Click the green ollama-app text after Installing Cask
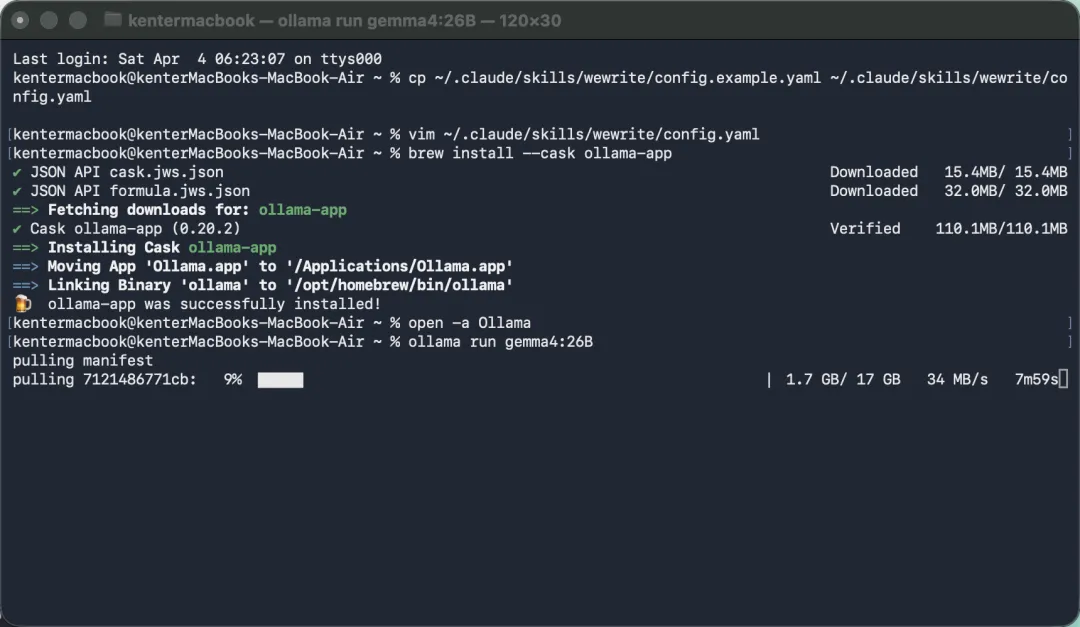Screen dimensions: 1080x627 pos(232,247)
